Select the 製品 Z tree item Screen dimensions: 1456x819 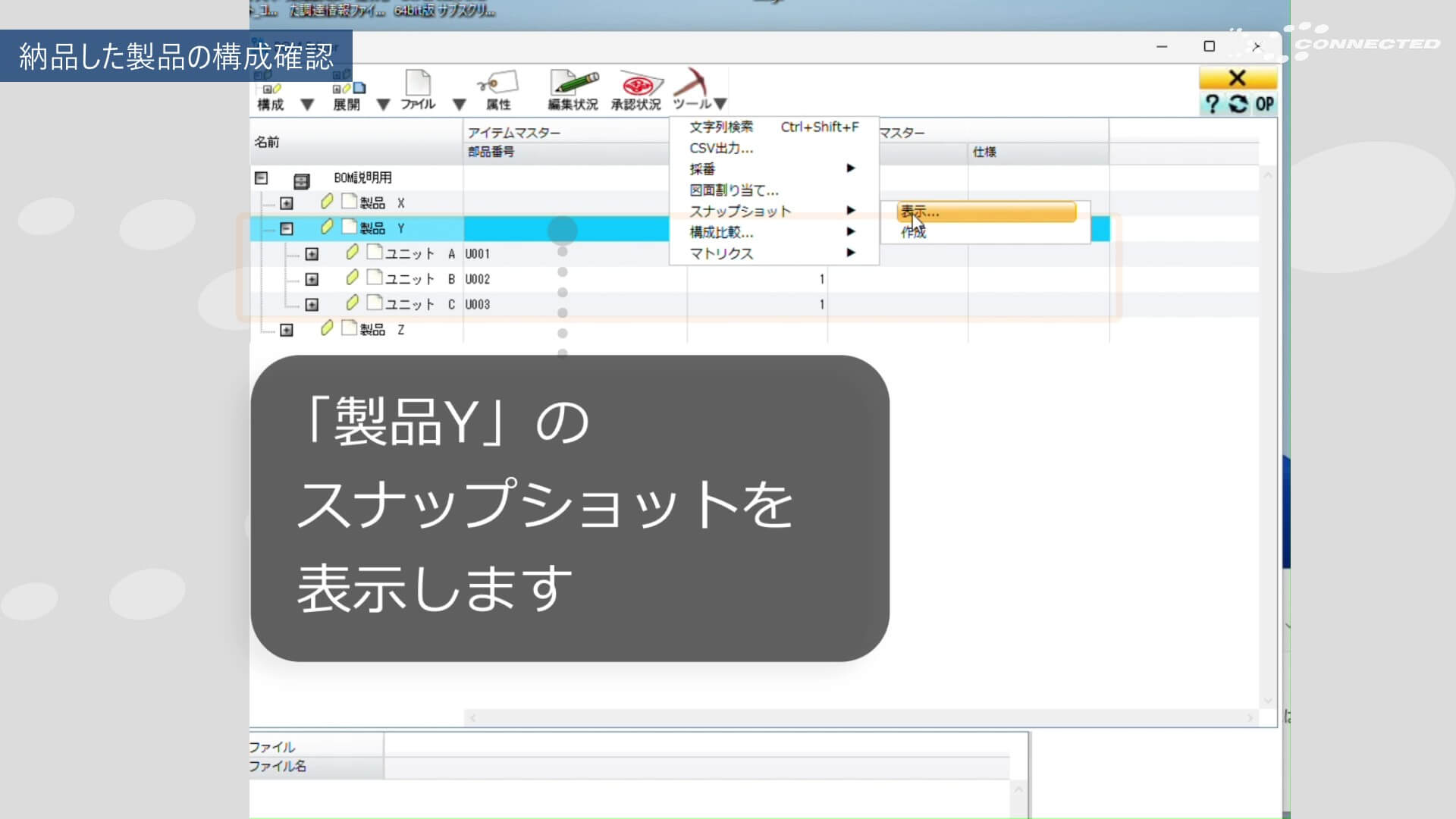coord(382,329)
